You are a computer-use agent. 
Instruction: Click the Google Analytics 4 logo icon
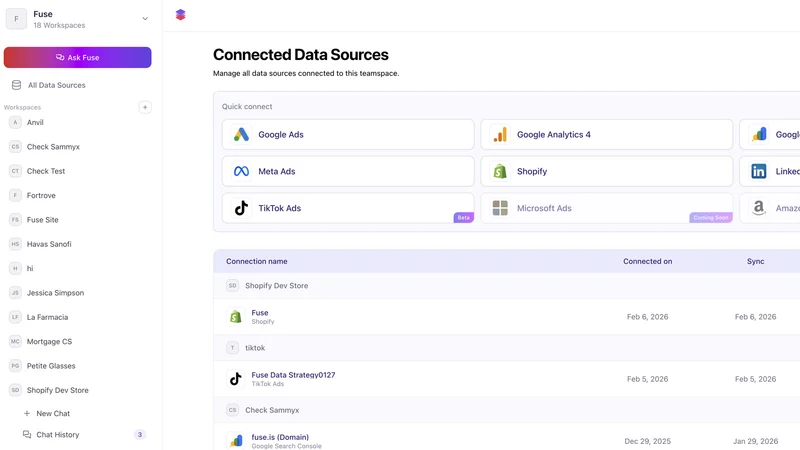click(500, 135)
